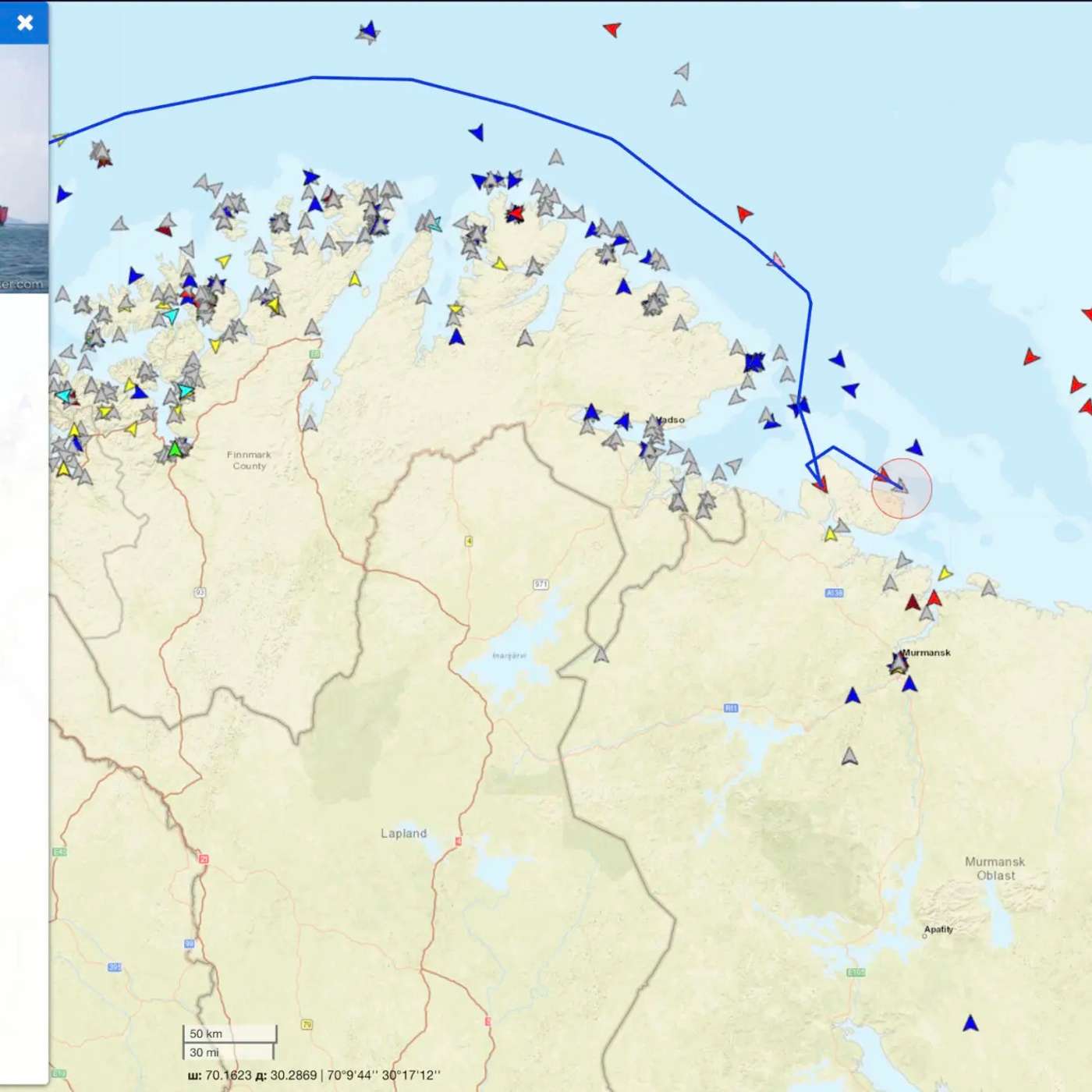Select the gray ship southwest of Murmansk

coord(849,756)
